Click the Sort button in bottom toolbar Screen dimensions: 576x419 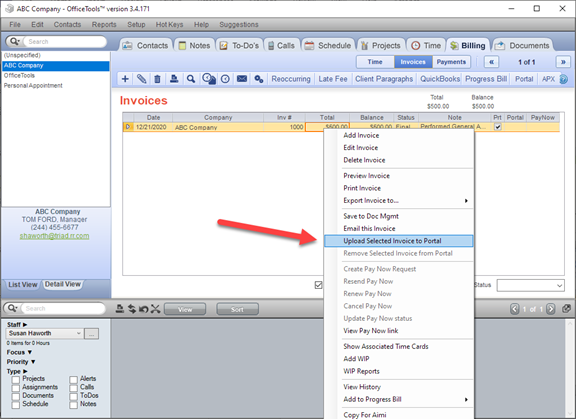pyautogui.click(x=237, y=309)
